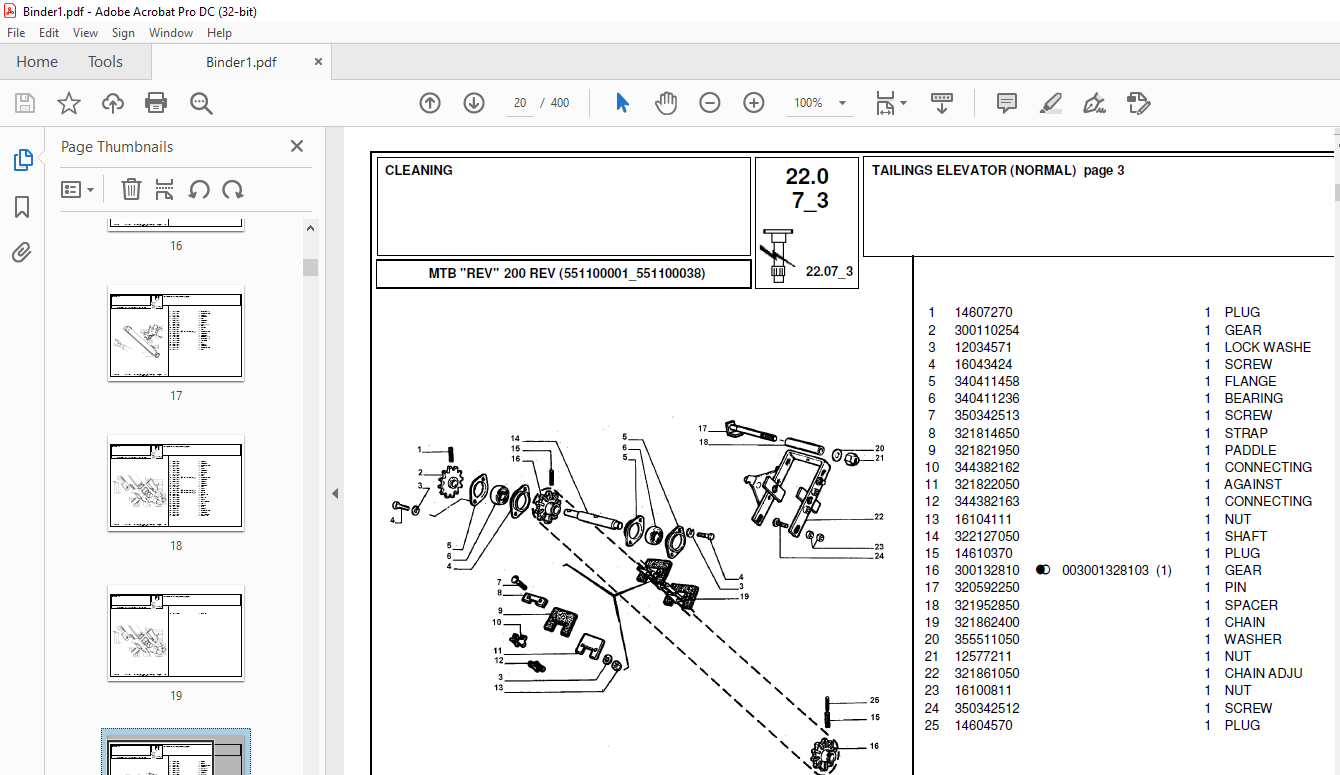This screenshot has height=775, width=1340.
Task: Click part number 14604570
Action: pyautogui.click(x=983, y=725)
